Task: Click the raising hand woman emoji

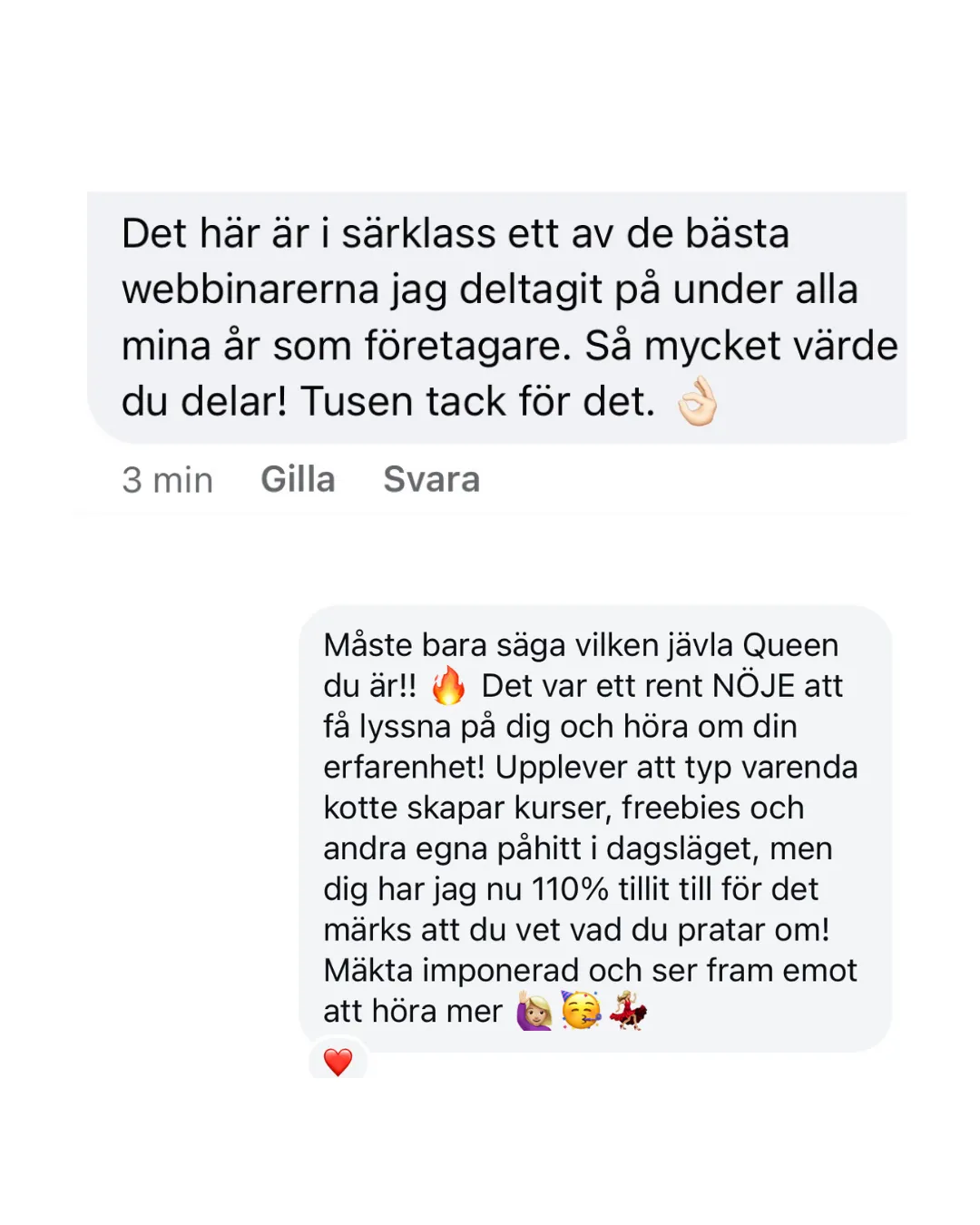Action: (x=534, y=1011)
